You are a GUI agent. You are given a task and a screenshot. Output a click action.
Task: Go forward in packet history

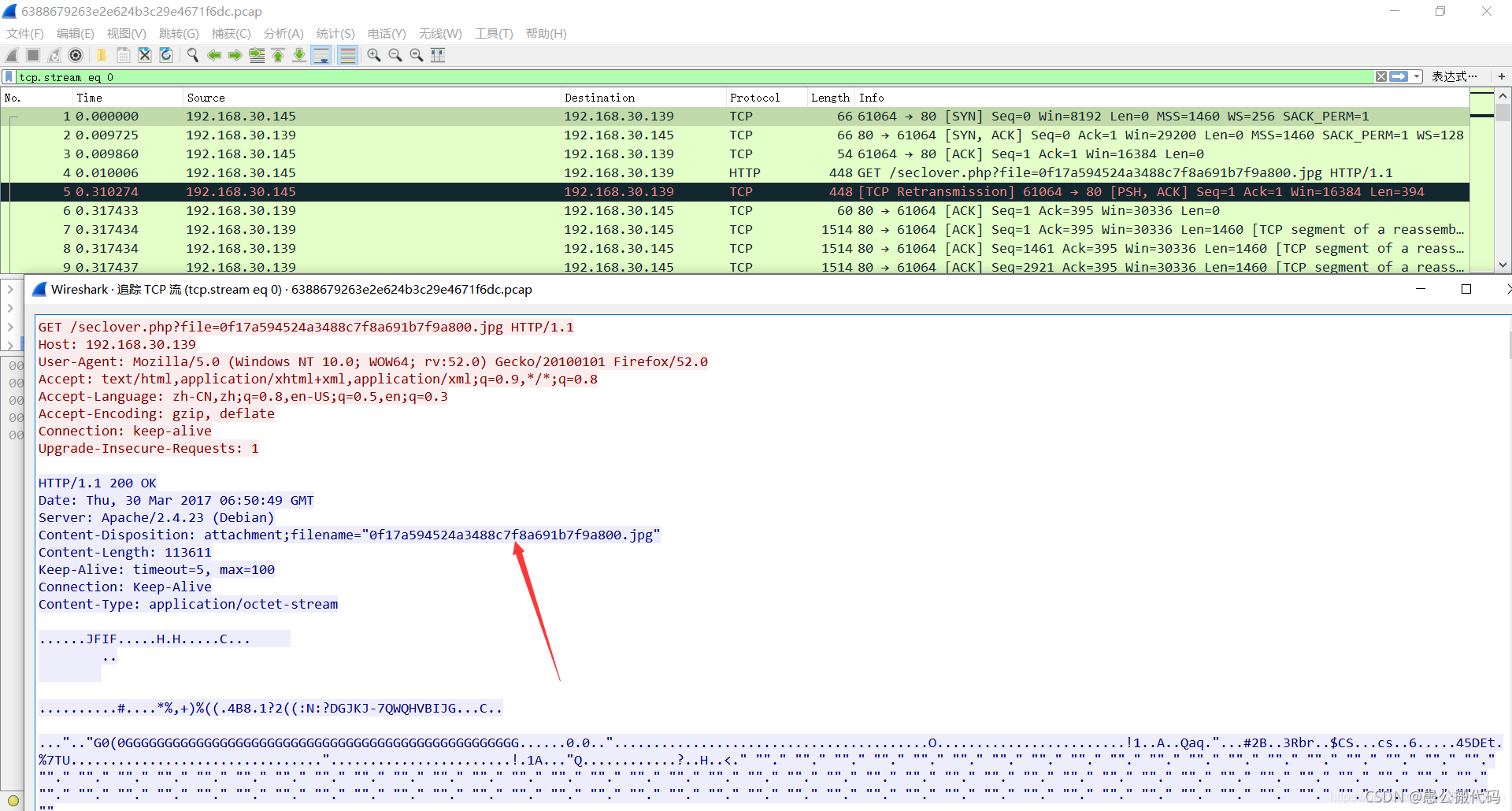235,55
